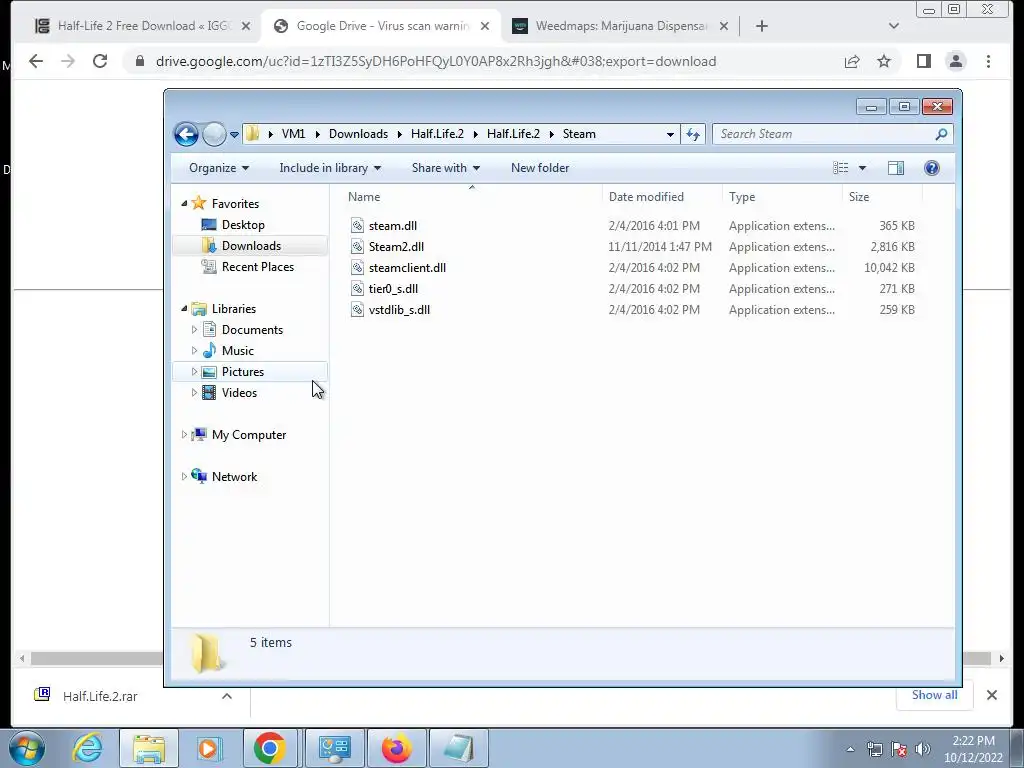Image resolution: width=1024 pixels, height=768 pixels.
Task: Open Chrome's three-dot menu
Action: pos(988,61)
